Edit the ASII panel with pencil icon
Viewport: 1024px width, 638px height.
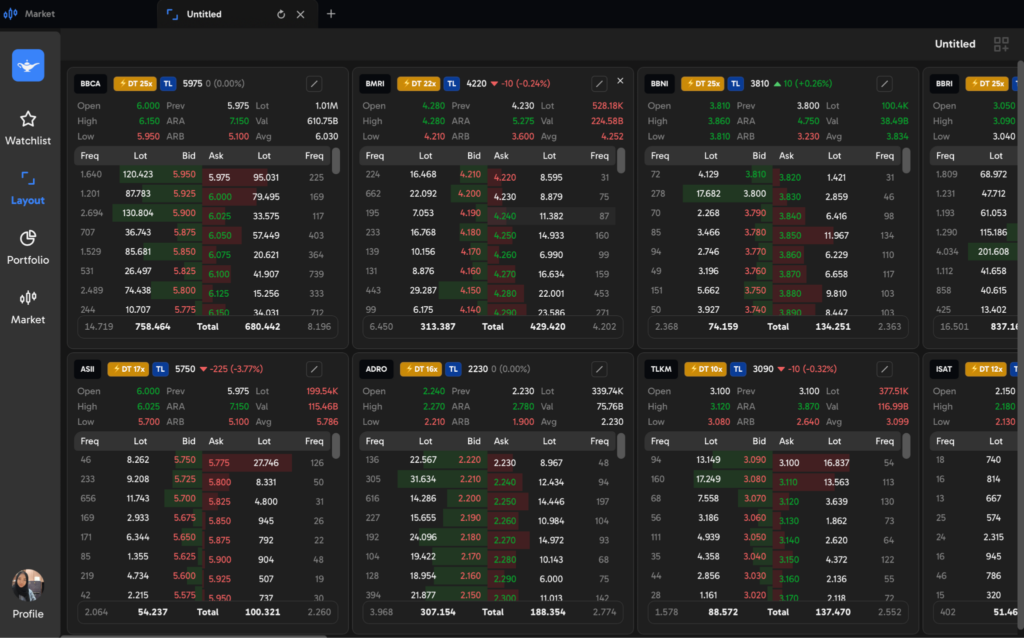(x=314, y=369)
